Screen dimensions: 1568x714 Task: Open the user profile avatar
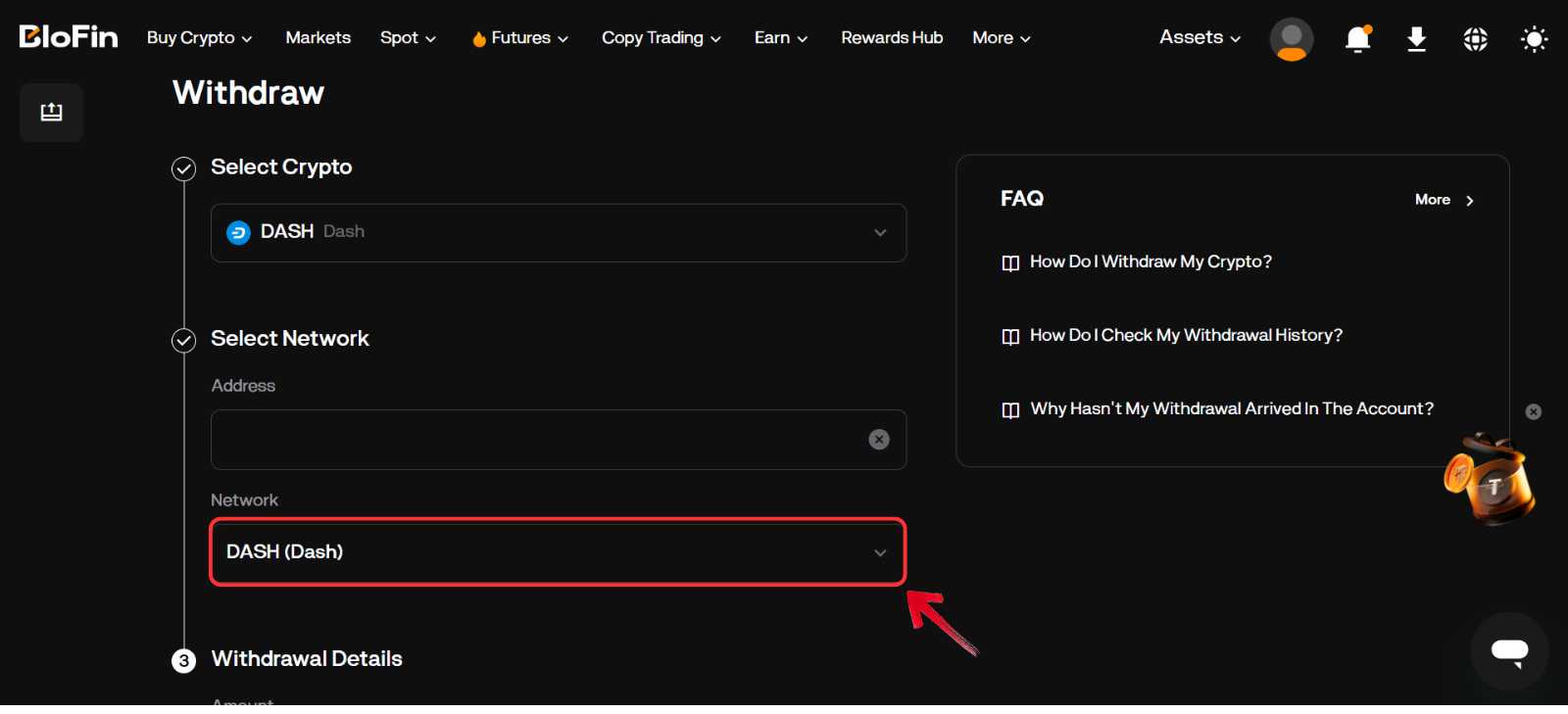[1291, 39]
